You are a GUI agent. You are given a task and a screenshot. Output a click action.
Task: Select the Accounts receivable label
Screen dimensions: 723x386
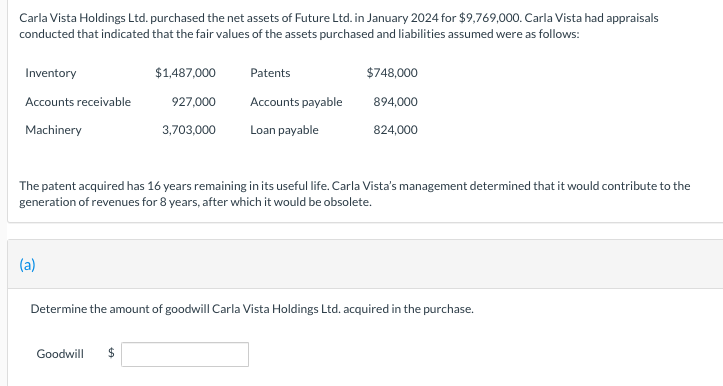tap(78, 101)
